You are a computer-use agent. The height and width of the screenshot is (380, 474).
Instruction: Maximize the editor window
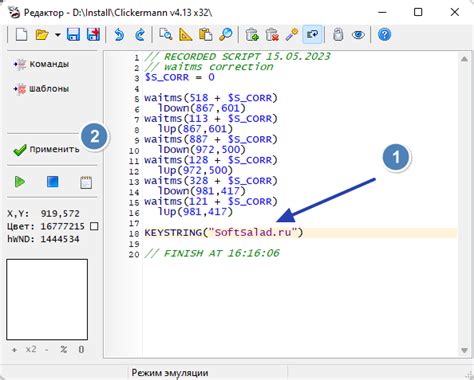(x=418, y=12)
